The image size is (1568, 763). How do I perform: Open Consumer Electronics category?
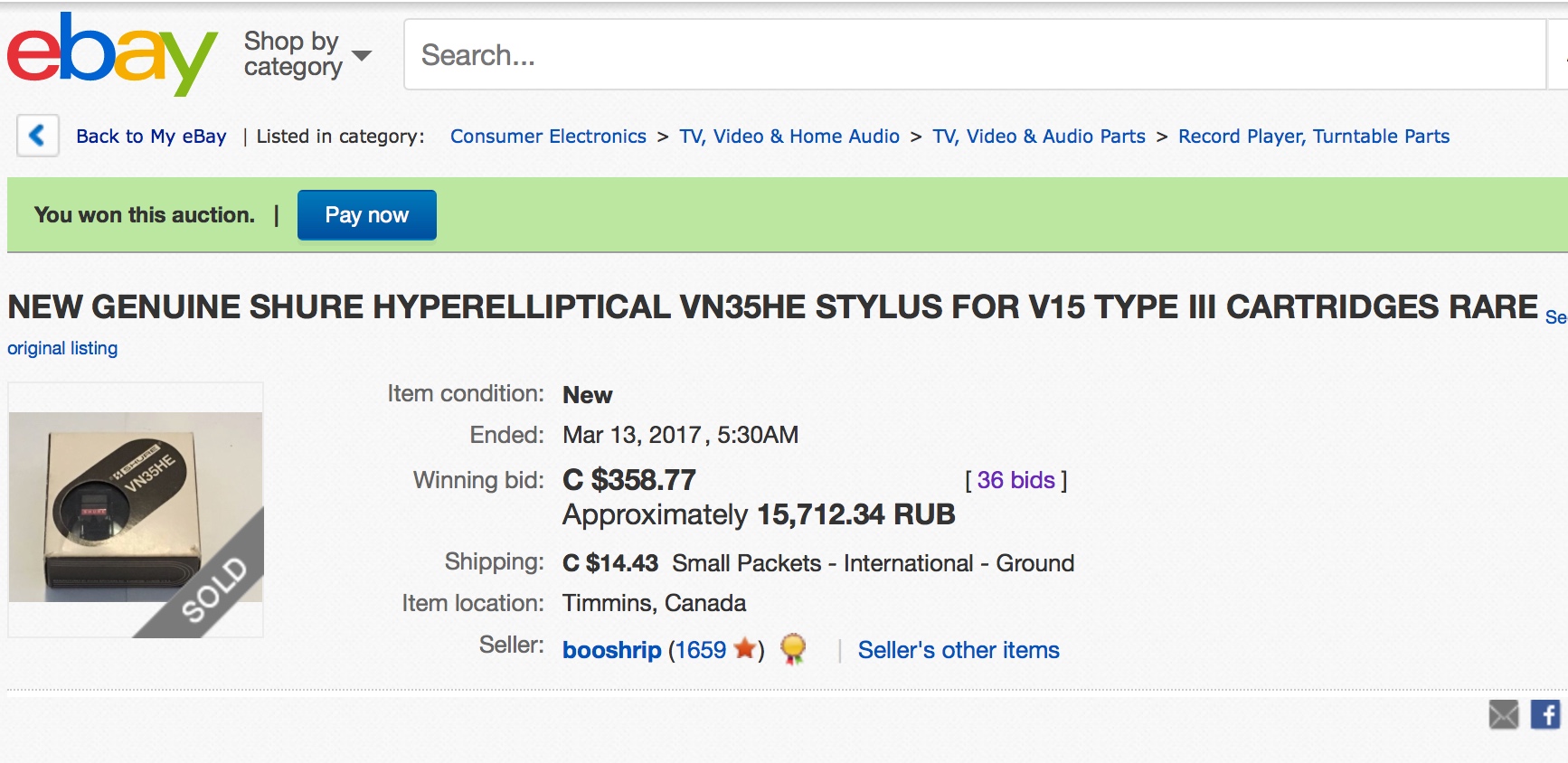coord(548,137)
